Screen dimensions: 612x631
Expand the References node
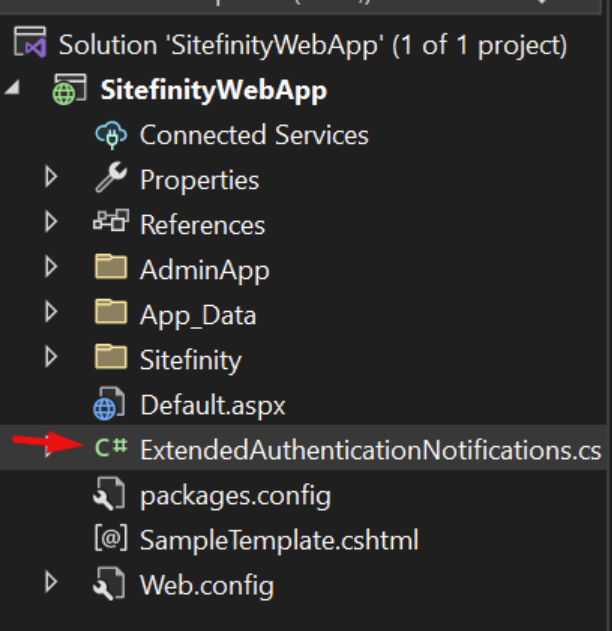tap(51, 222)
